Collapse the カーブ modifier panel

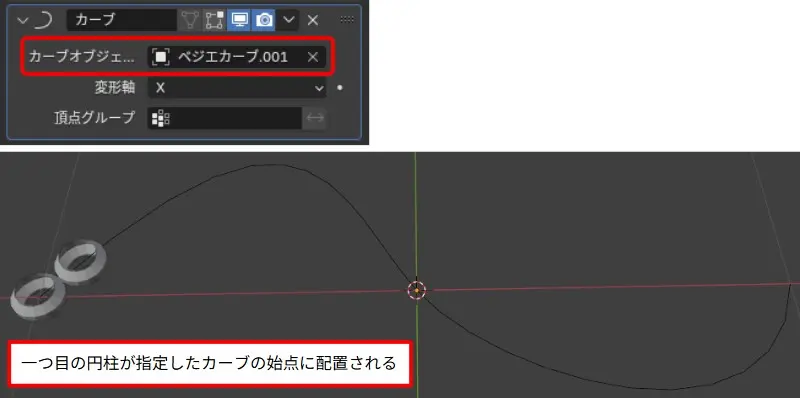coord(22,20)
